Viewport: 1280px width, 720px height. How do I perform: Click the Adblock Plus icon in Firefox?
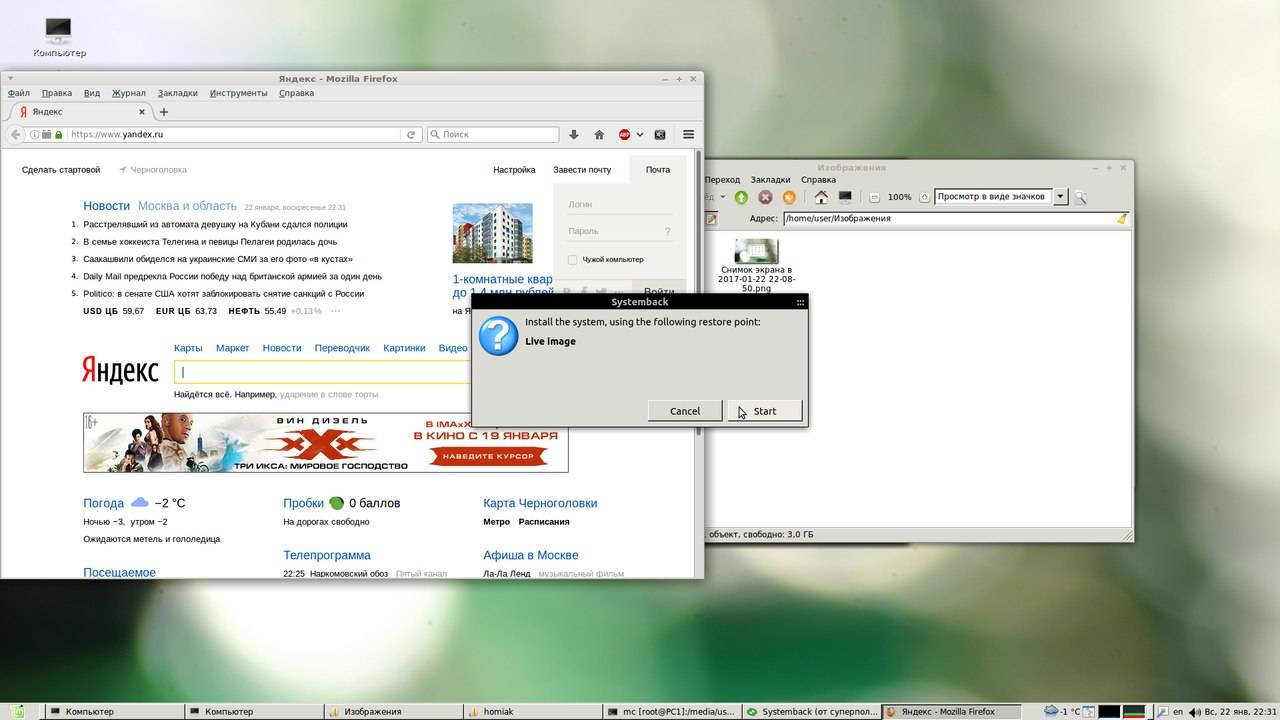pyautogui.click(x=625, y=134)
